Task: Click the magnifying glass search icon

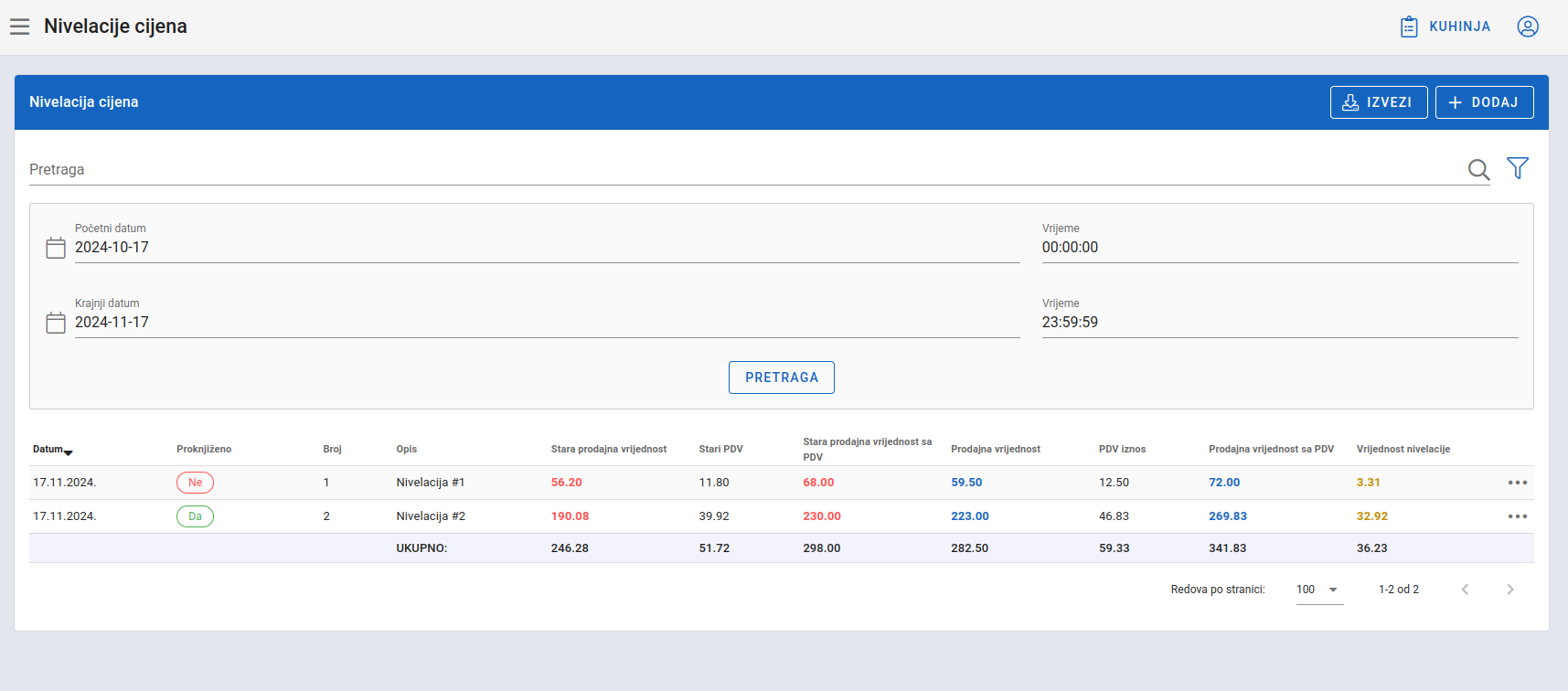Action: point(1478,169)
